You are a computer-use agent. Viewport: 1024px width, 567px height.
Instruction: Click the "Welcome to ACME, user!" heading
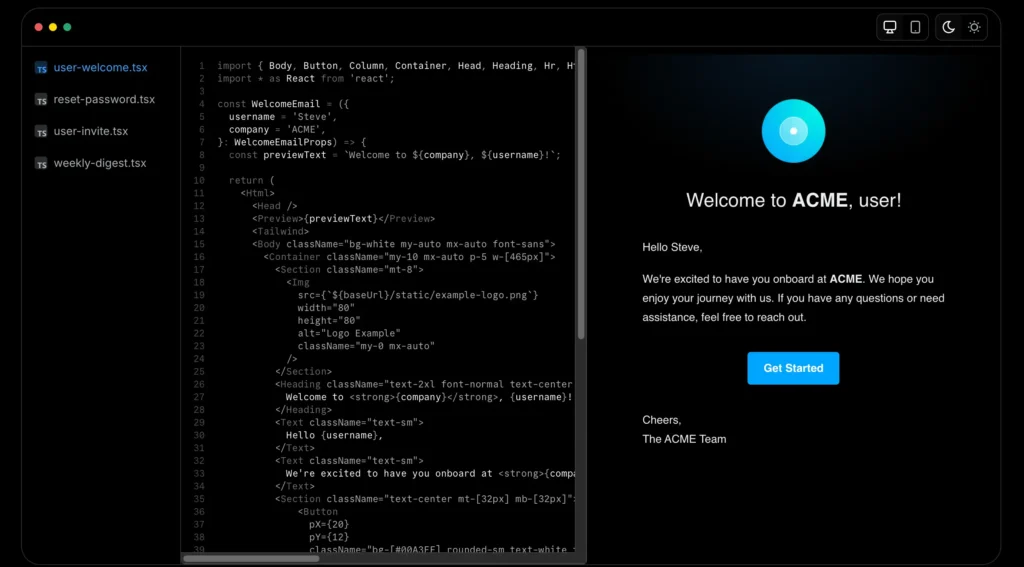793,200
